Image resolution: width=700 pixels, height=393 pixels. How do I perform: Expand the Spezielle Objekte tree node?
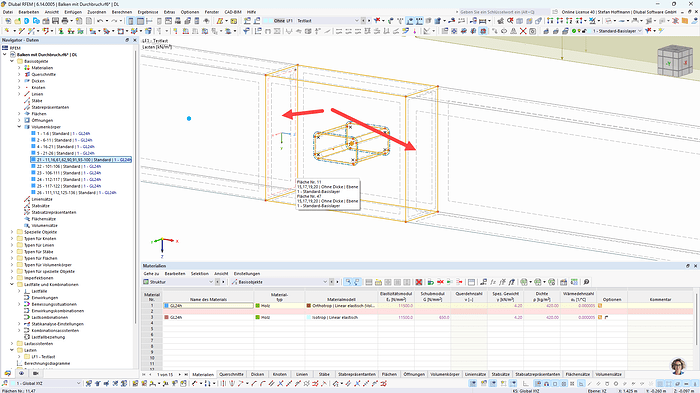(x=12, y=232)
